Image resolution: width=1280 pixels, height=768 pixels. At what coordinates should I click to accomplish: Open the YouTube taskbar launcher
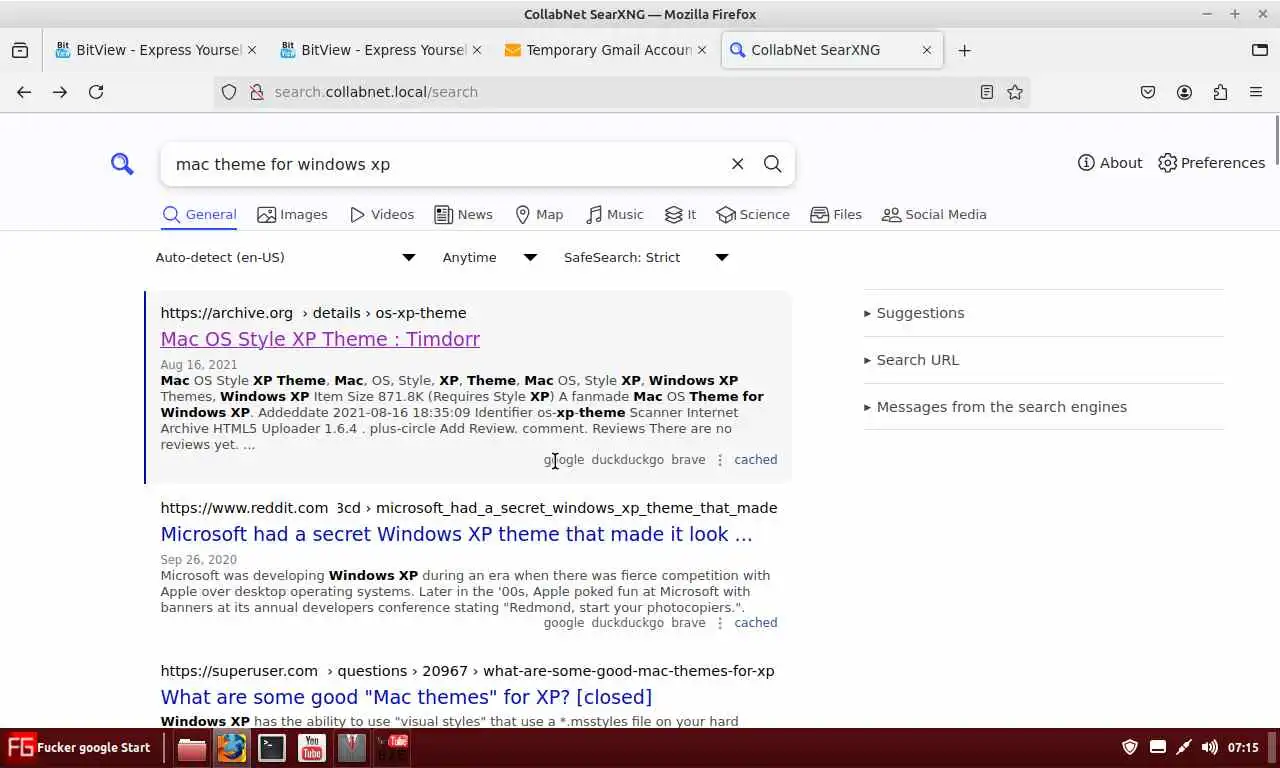[x=312, y=748]
